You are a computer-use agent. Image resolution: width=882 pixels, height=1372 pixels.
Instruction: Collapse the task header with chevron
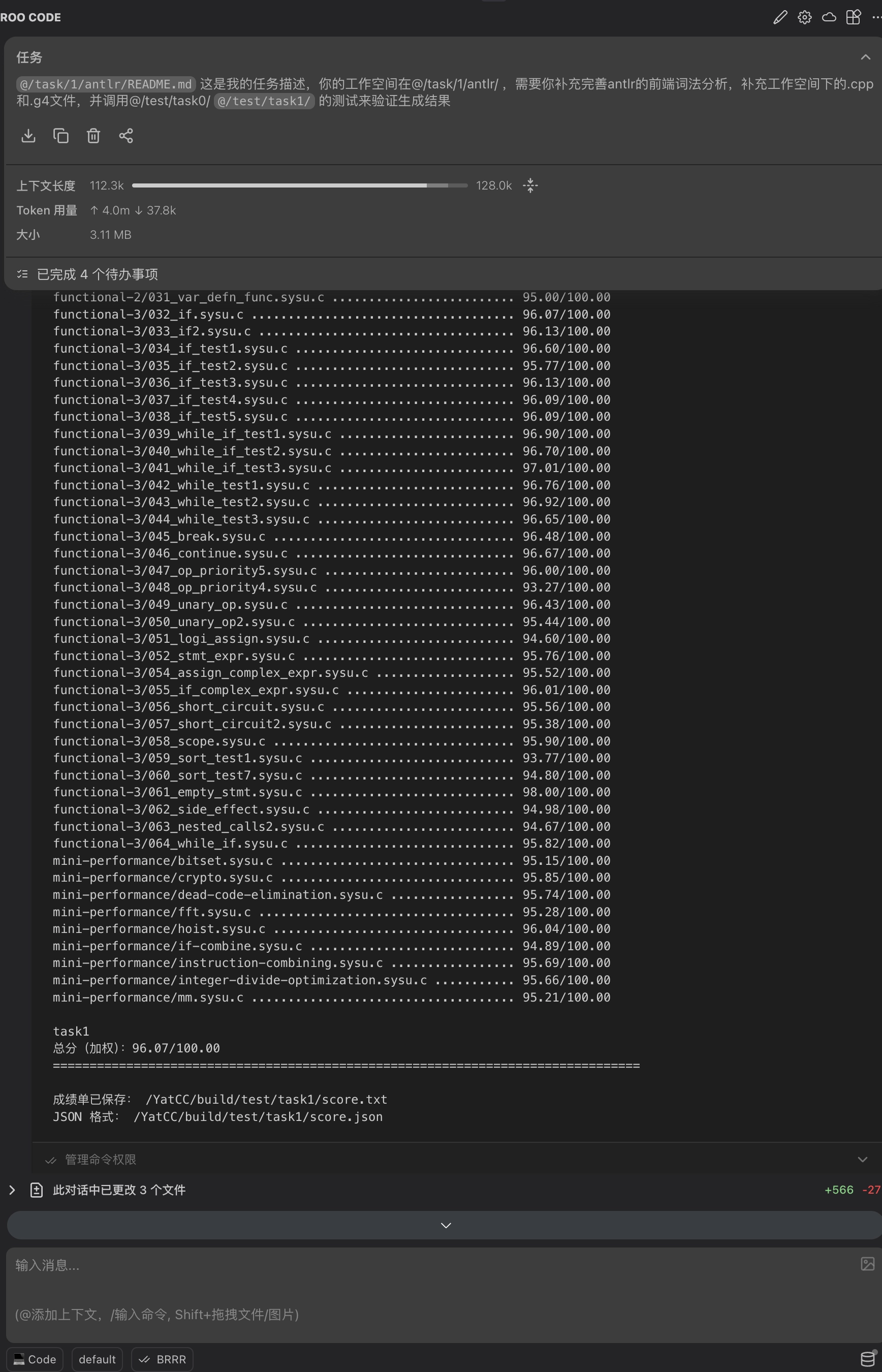click(865, 57)
